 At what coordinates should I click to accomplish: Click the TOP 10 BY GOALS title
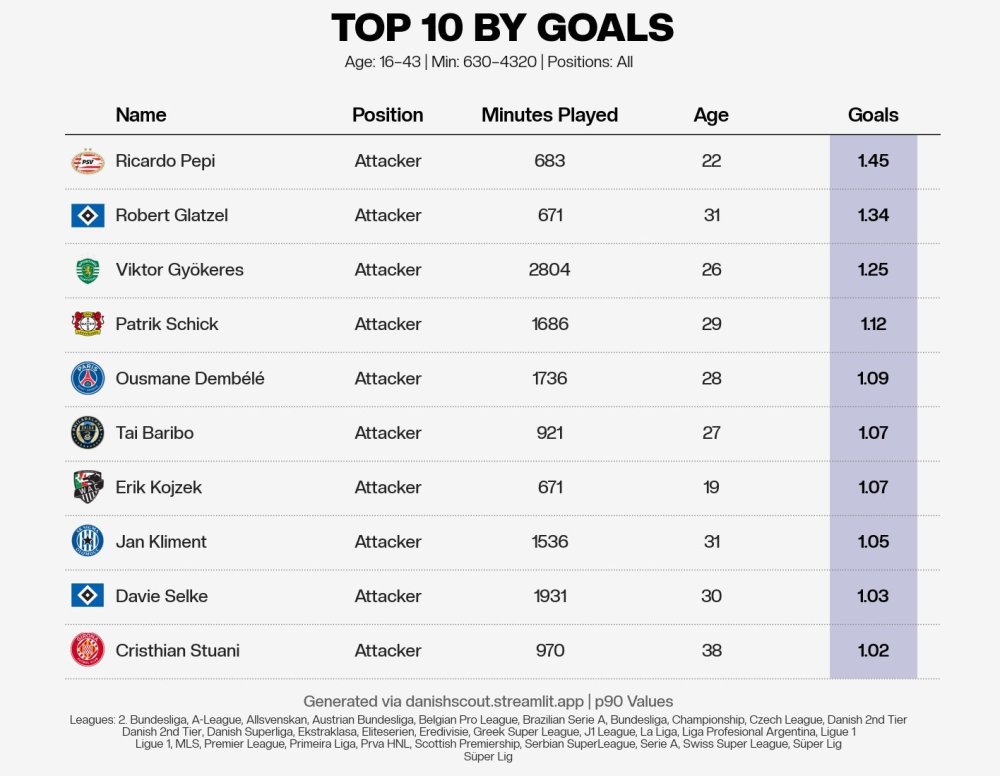(503, 28)
